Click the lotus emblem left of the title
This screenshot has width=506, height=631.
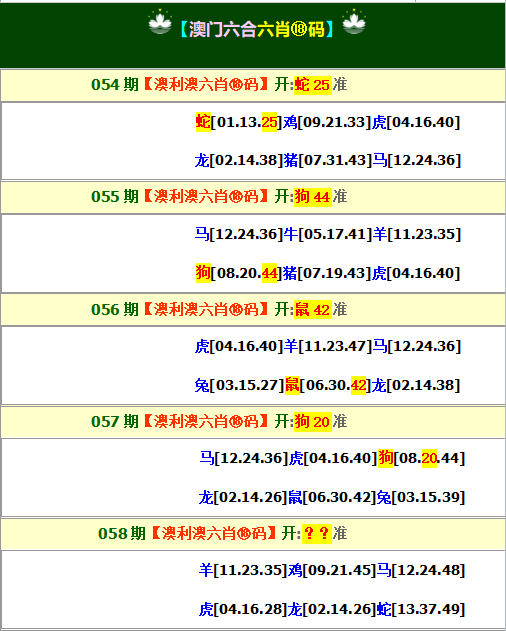pos(160,22)
